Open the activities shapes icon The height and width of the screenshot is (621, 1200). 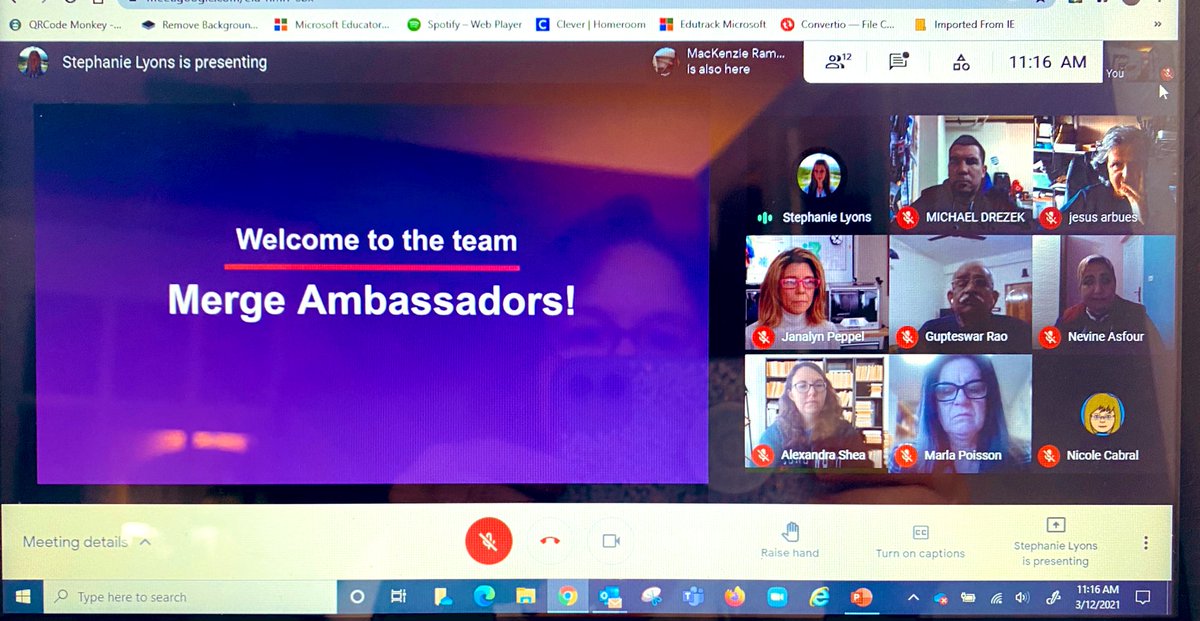tap(961, 62)
